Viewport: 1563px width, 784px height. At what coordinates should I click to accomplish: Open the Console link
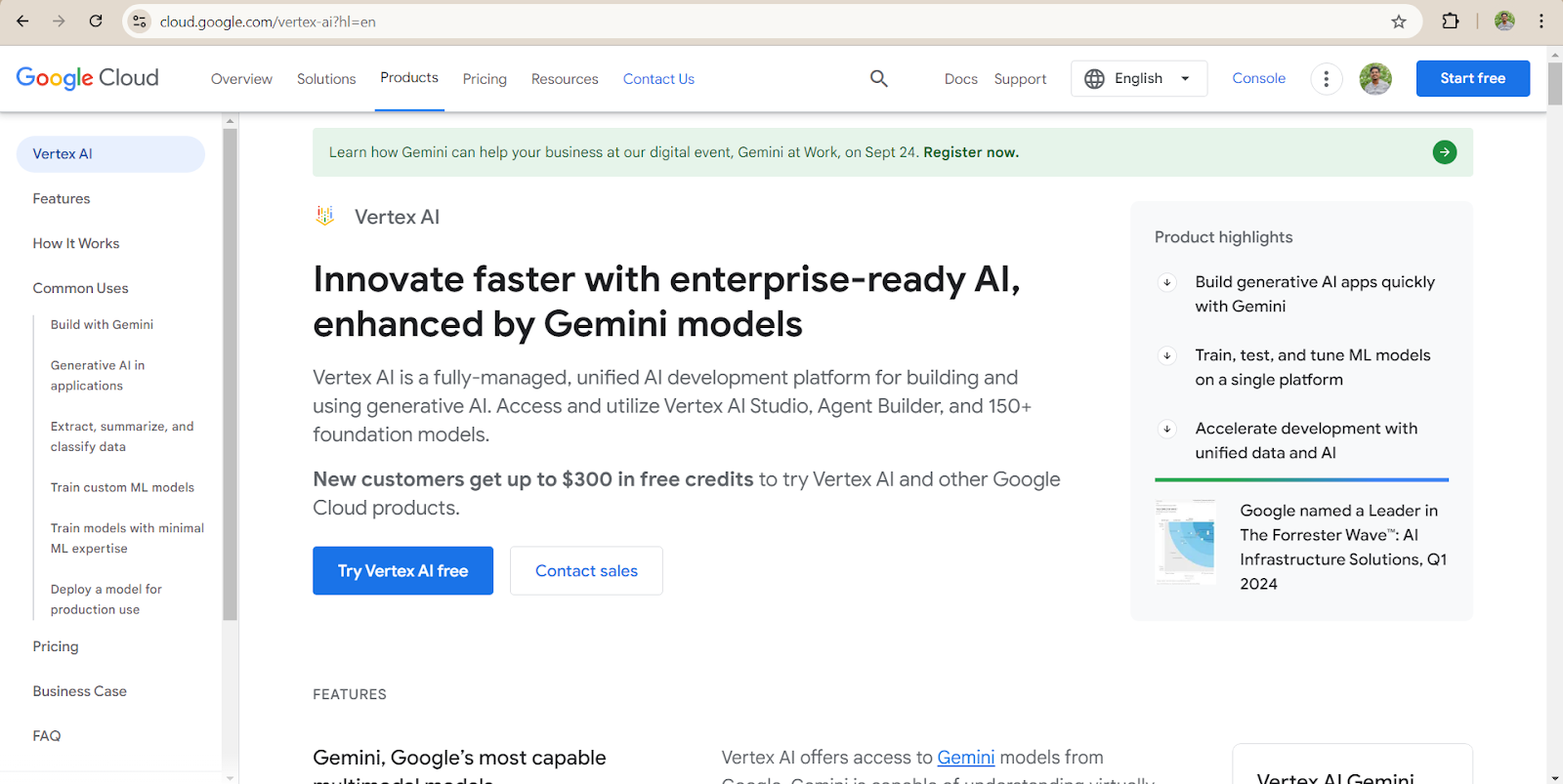(1258, 78)
